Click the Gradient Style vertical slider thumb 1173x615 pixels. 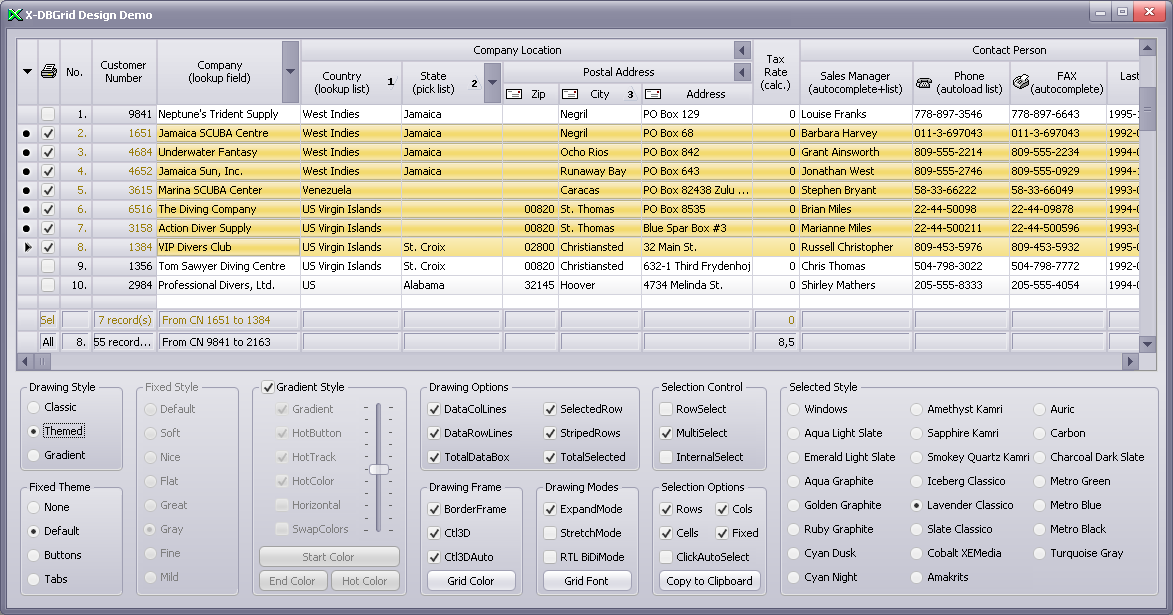378,469
